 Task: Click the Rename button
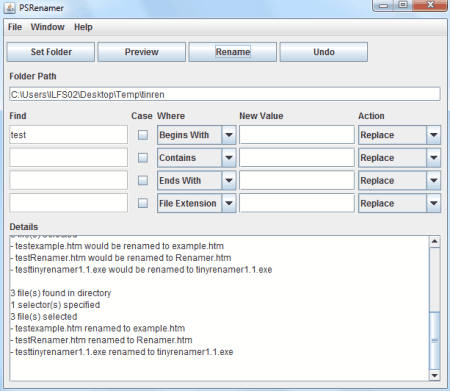pos(233,52)
